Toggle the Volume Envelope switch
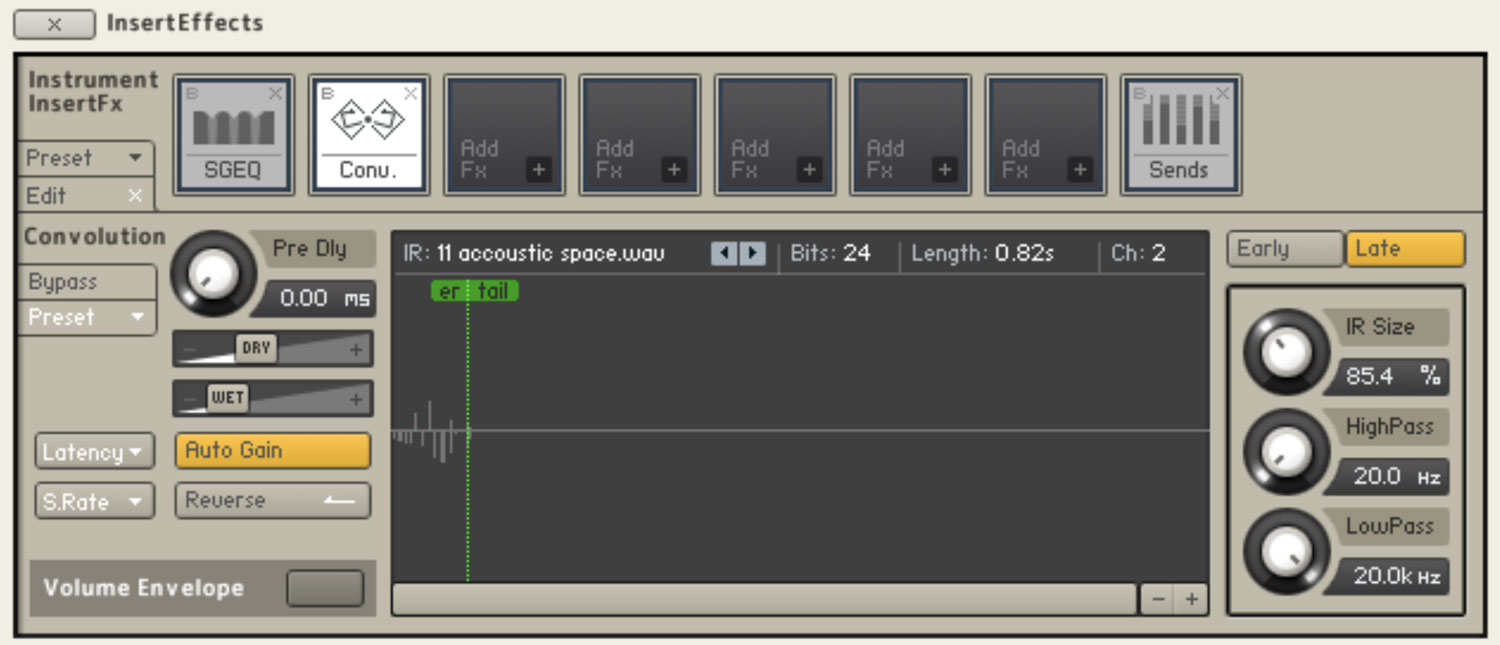 point(324,588)
